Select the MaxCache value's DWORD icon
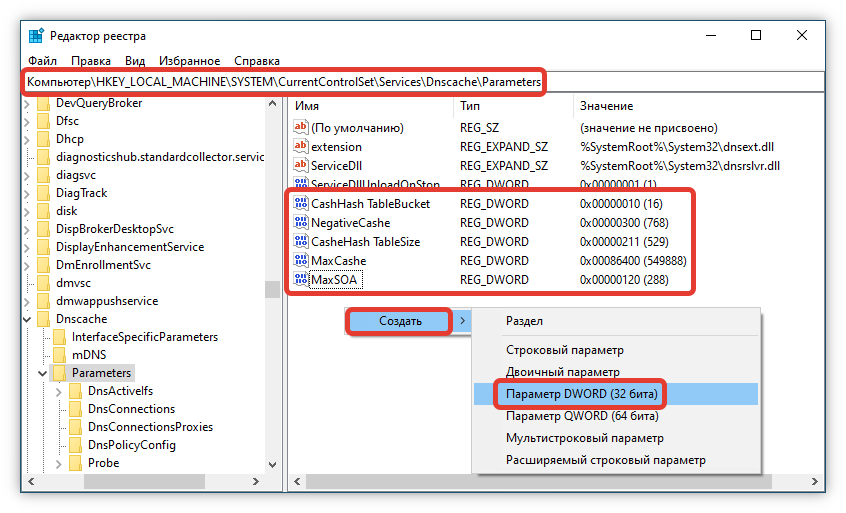Viewport: 846px width, 513px height. 301,261
